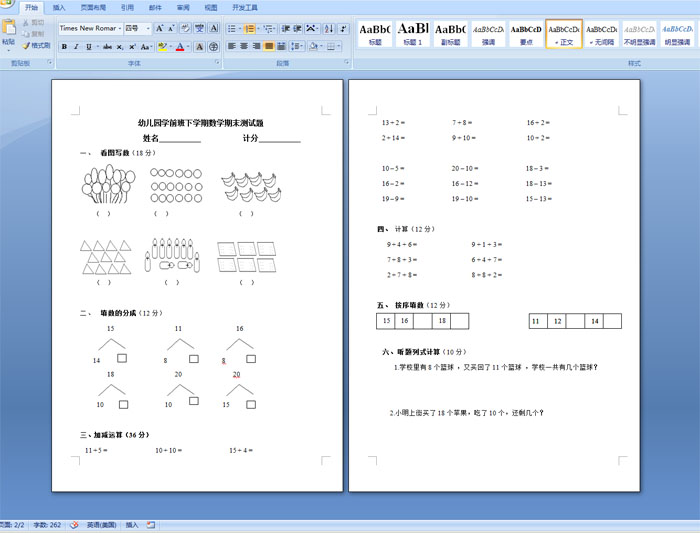Click the Borders icon

pyautogui.click(x=330, y=46)
